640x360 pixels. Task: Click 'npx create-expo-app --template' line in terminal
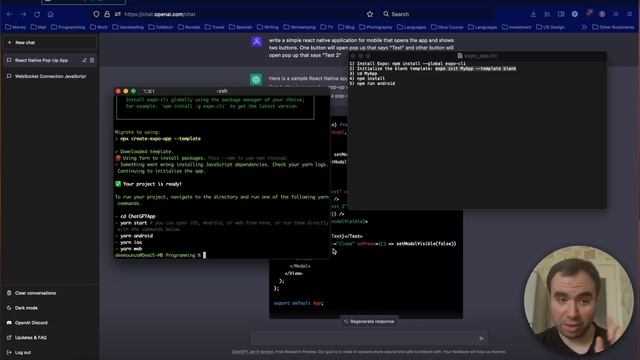[x=158, y=139]
